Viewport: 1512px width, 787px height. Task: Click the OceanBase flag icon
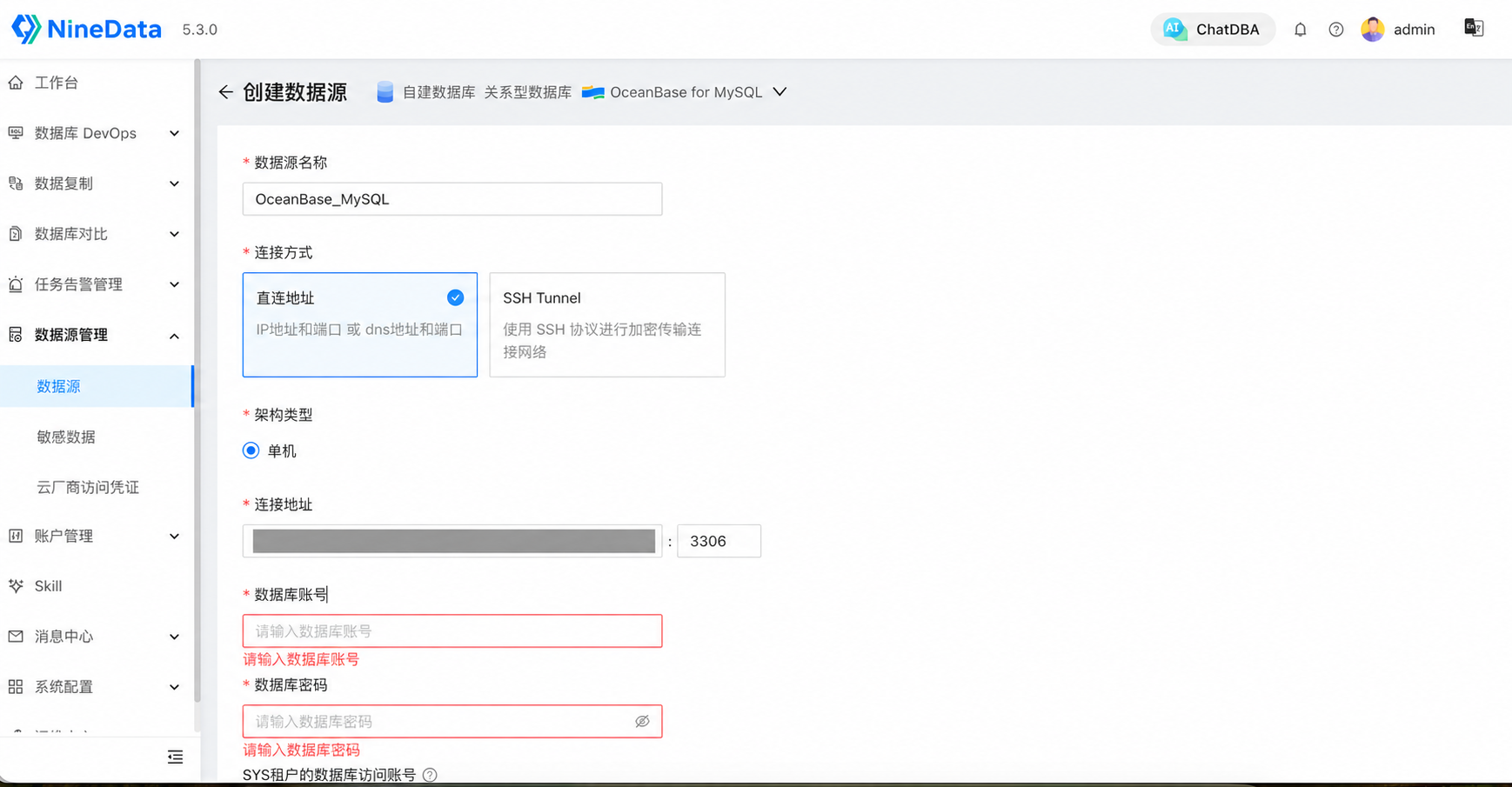(x=593, y=92)
